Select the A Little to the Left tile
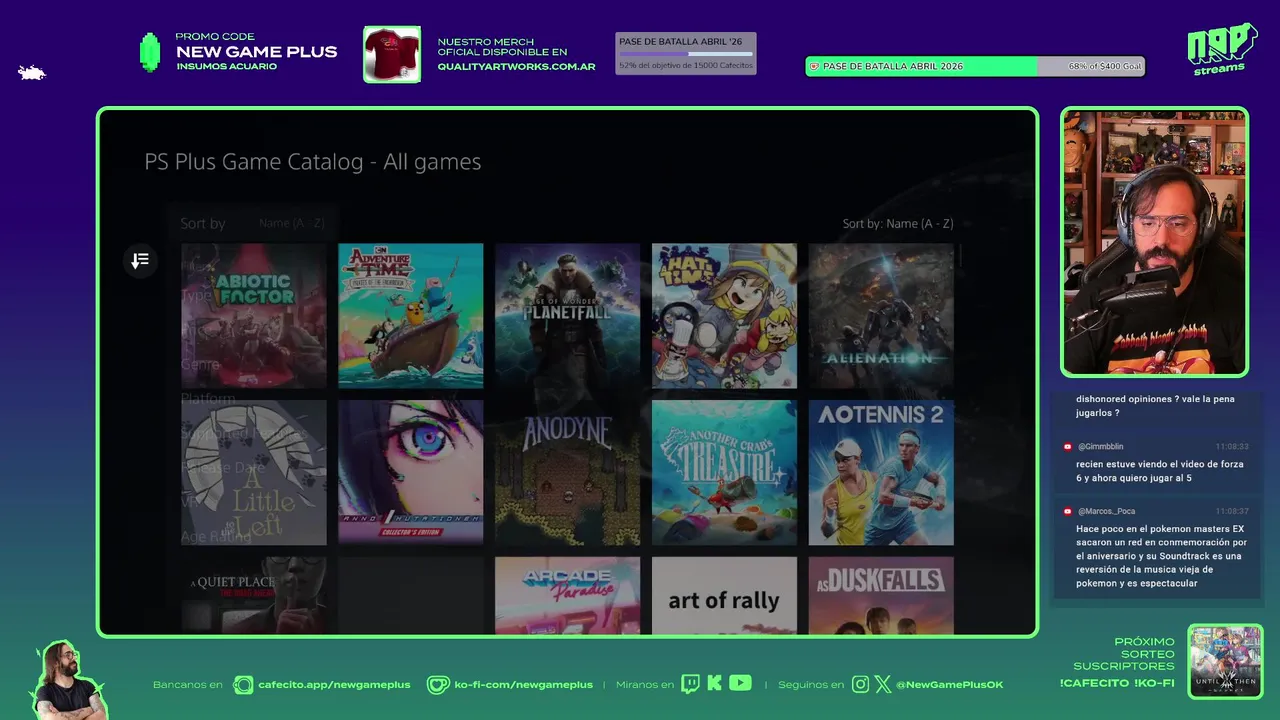Viewport: 1280px width, 720px height. (254, 473)
